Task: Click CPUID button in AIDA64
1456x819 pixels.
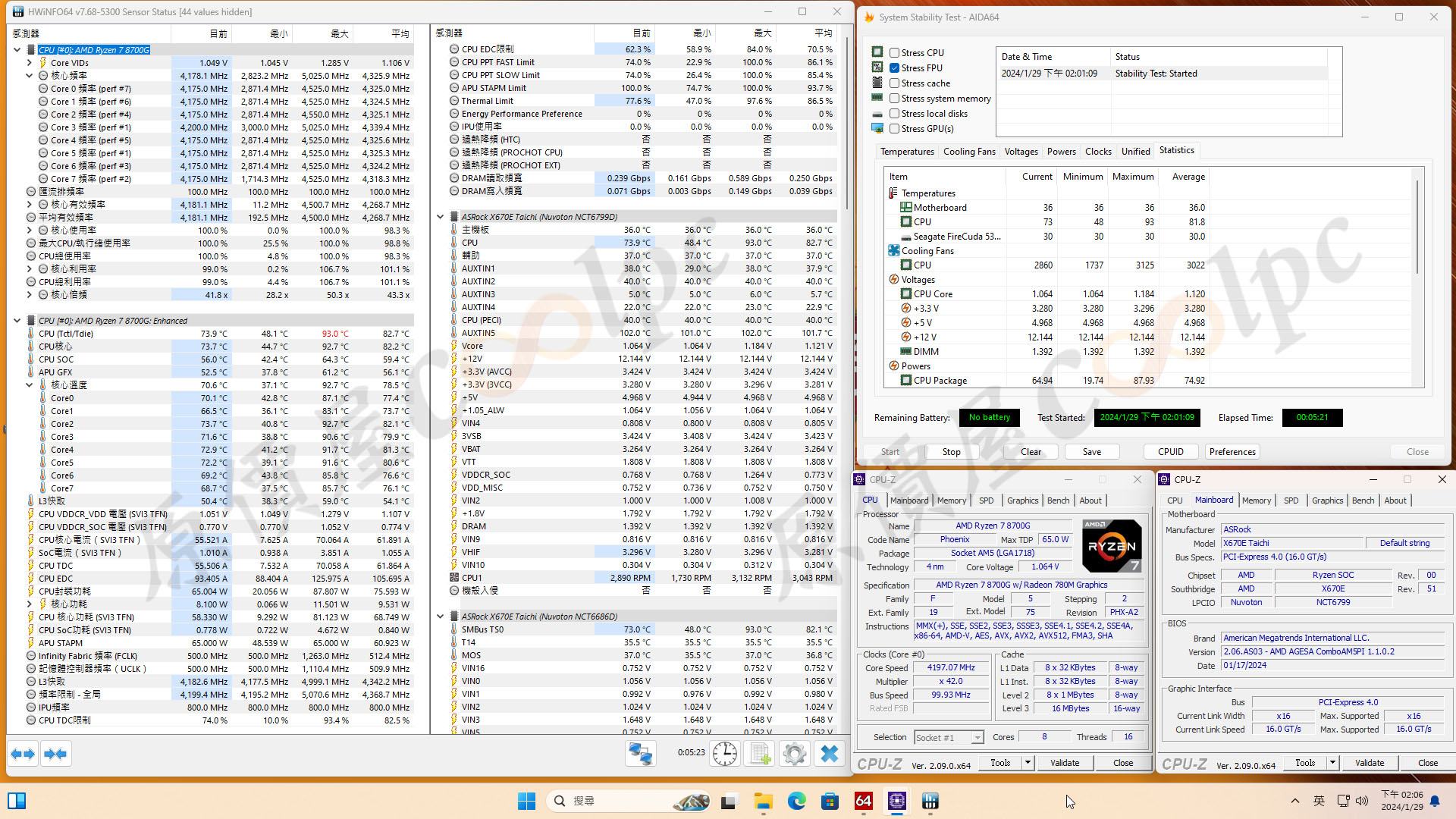Action: click(x=1170, y=451)
